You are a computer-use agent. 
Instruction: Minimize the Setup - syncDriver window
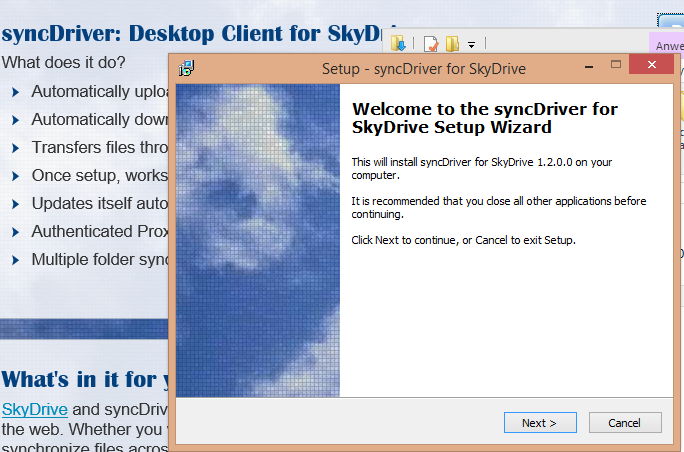pyautogui.click(x=589, y=66)
